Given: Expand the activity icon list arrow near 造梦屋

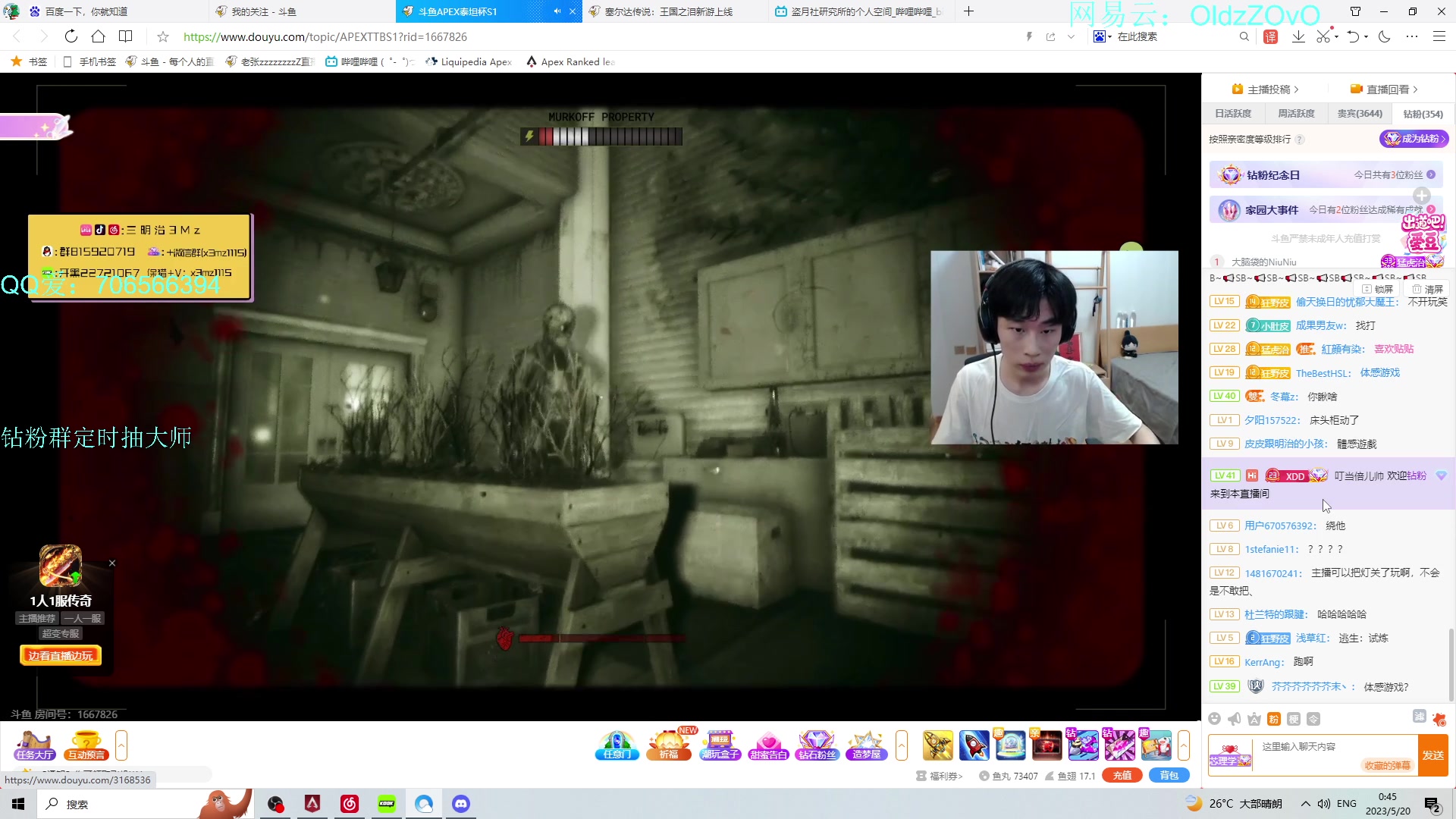Looking at the screenshot, I should pyautogui.click(x=902, y=745).
